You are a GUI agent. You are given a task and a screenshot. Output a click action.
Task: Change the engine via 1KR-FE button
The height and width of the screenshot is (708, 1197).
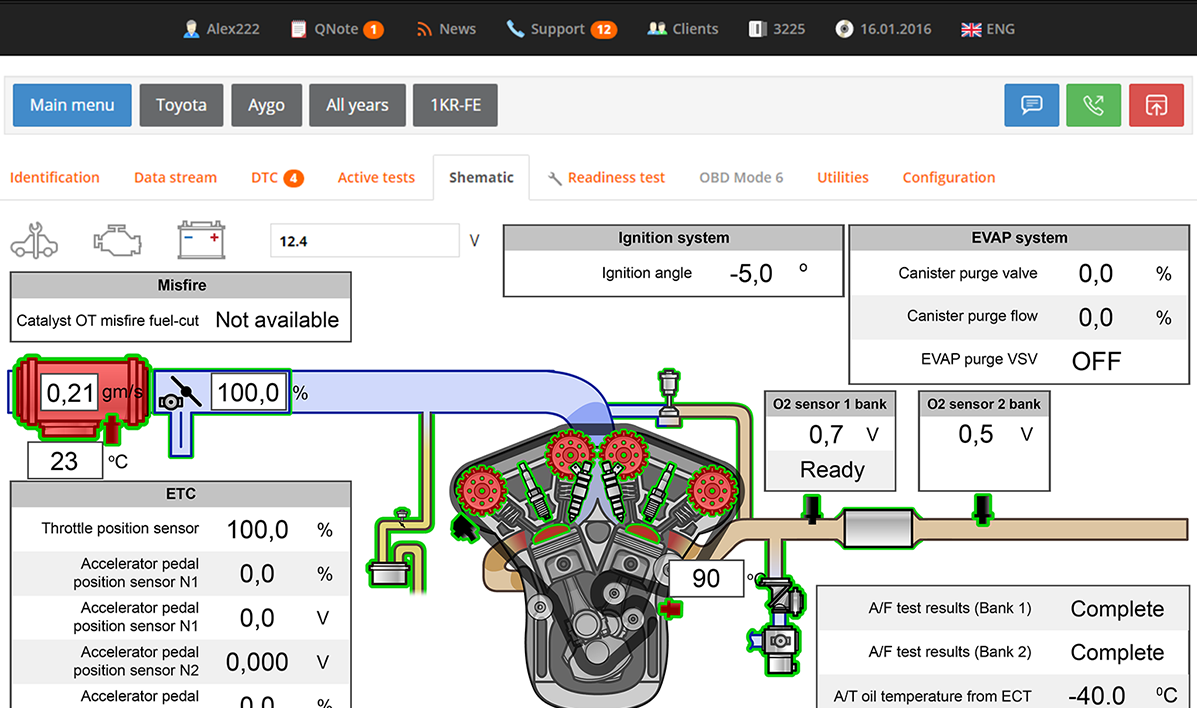coord(455,105)
